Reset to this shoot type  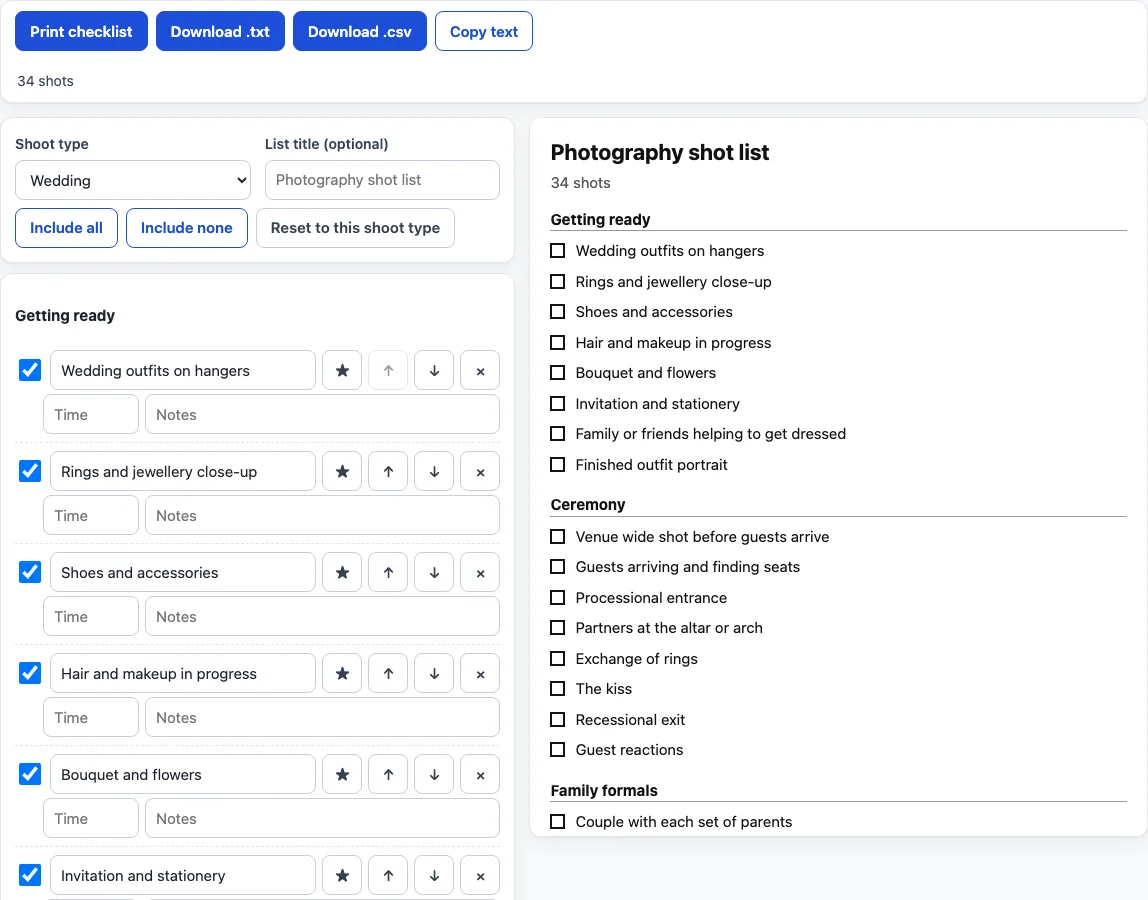click(355, 228)
